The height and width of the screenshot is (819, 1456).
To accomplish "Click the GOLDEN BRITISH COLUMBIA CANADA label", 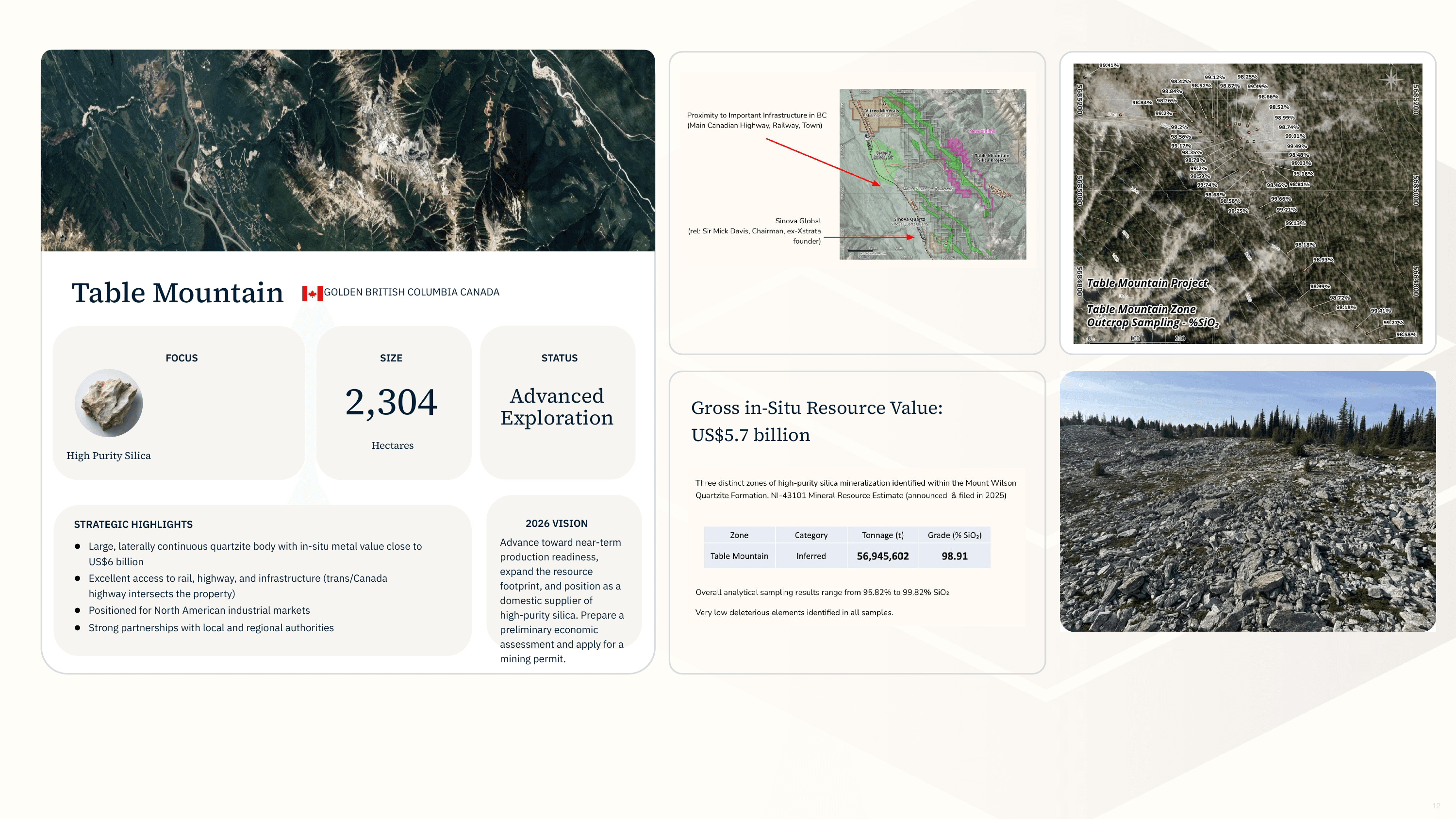I will (412, 292).
